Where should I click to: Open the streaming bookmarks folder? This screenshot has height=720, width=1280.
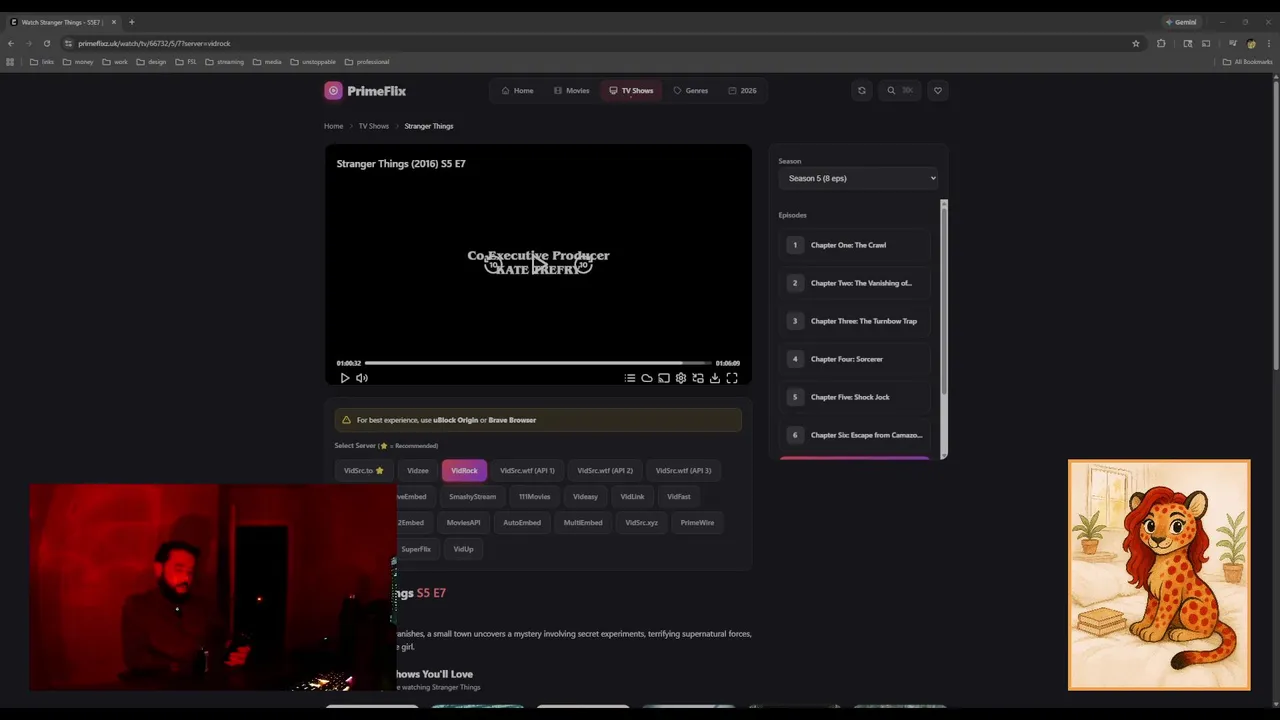click(x=224, y=62)
